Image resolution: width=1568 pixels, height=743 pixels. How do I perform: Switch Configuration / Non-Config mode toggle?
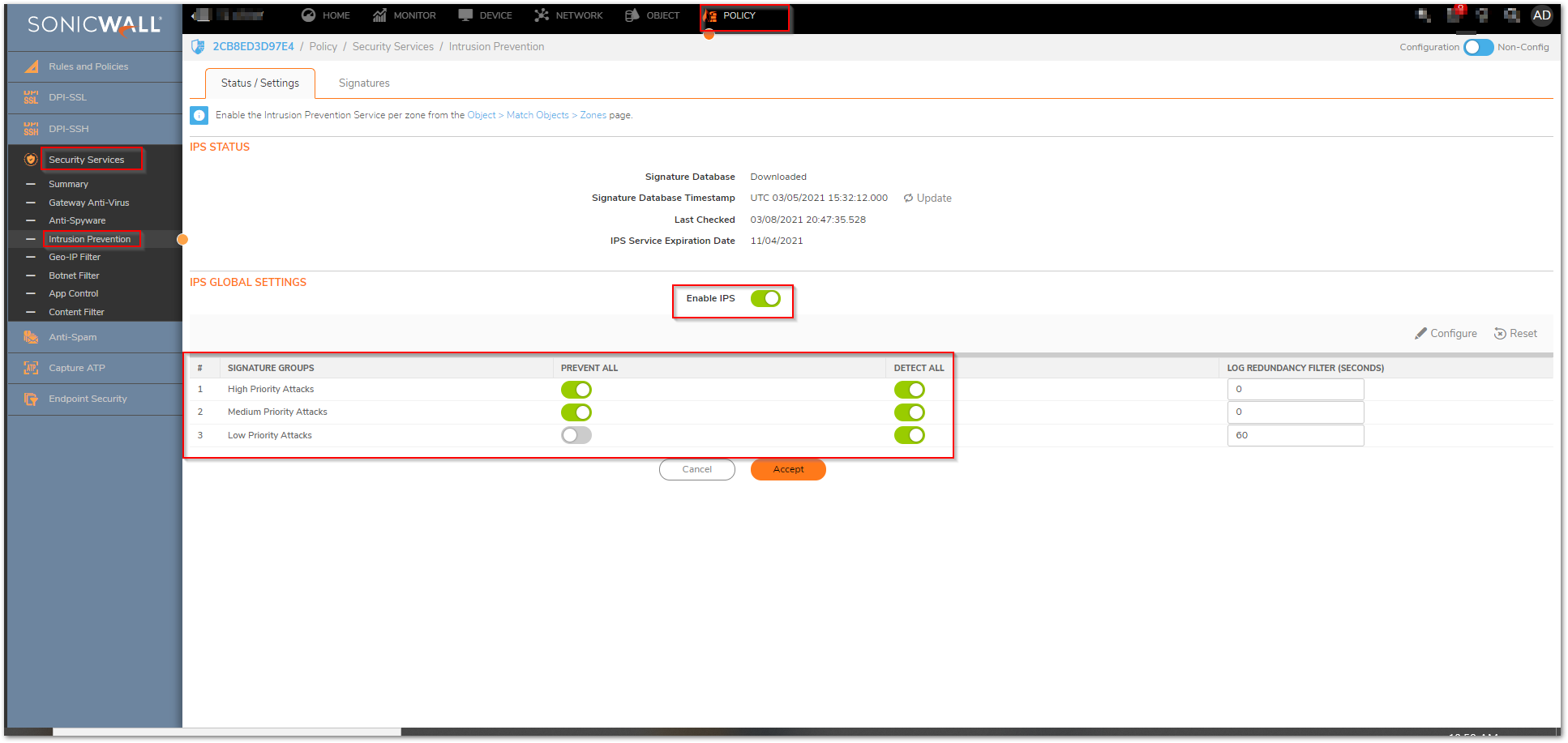[1478, 47]
